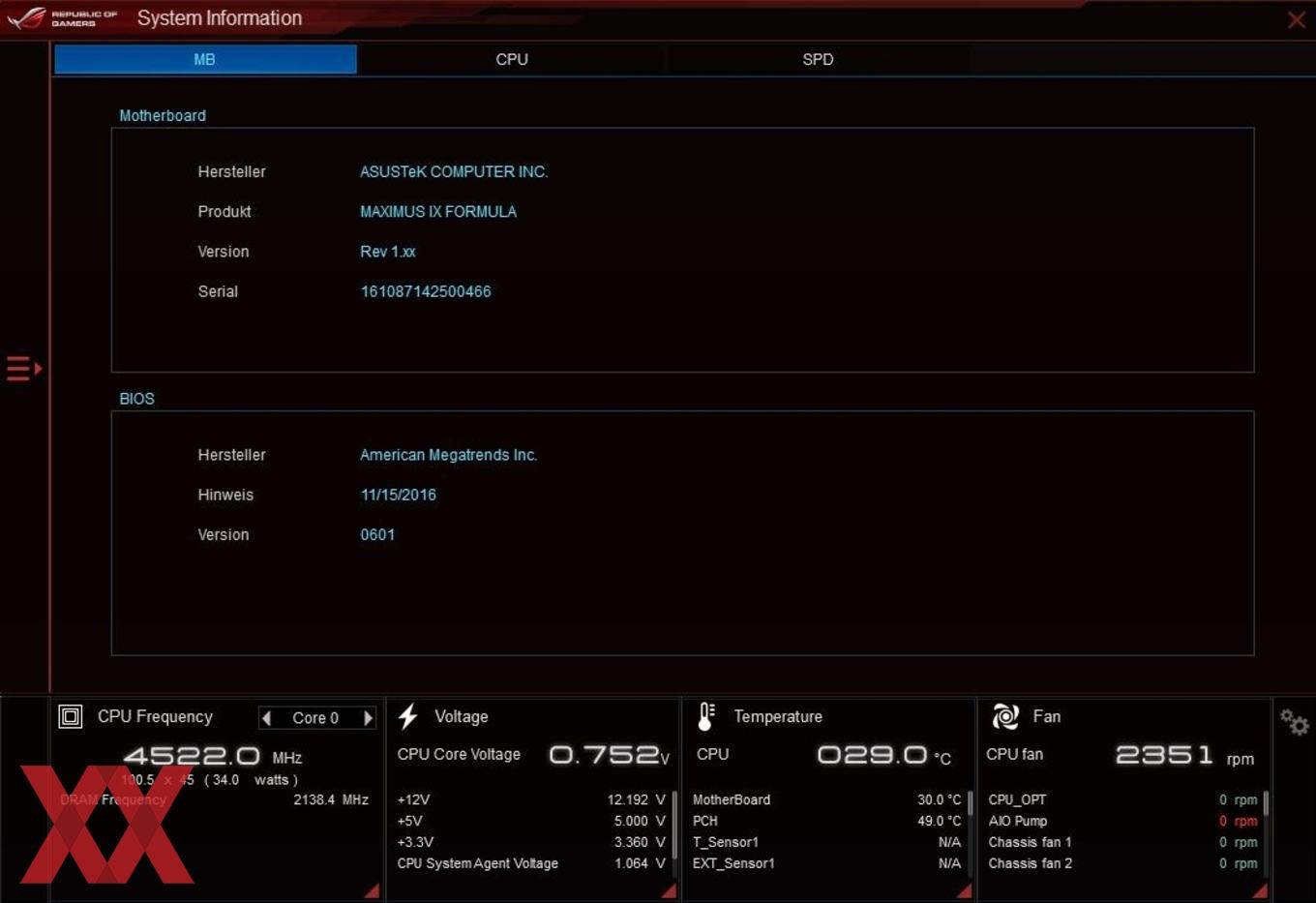Click the Voltage lightning bolt icon

[x=408, y=716]
